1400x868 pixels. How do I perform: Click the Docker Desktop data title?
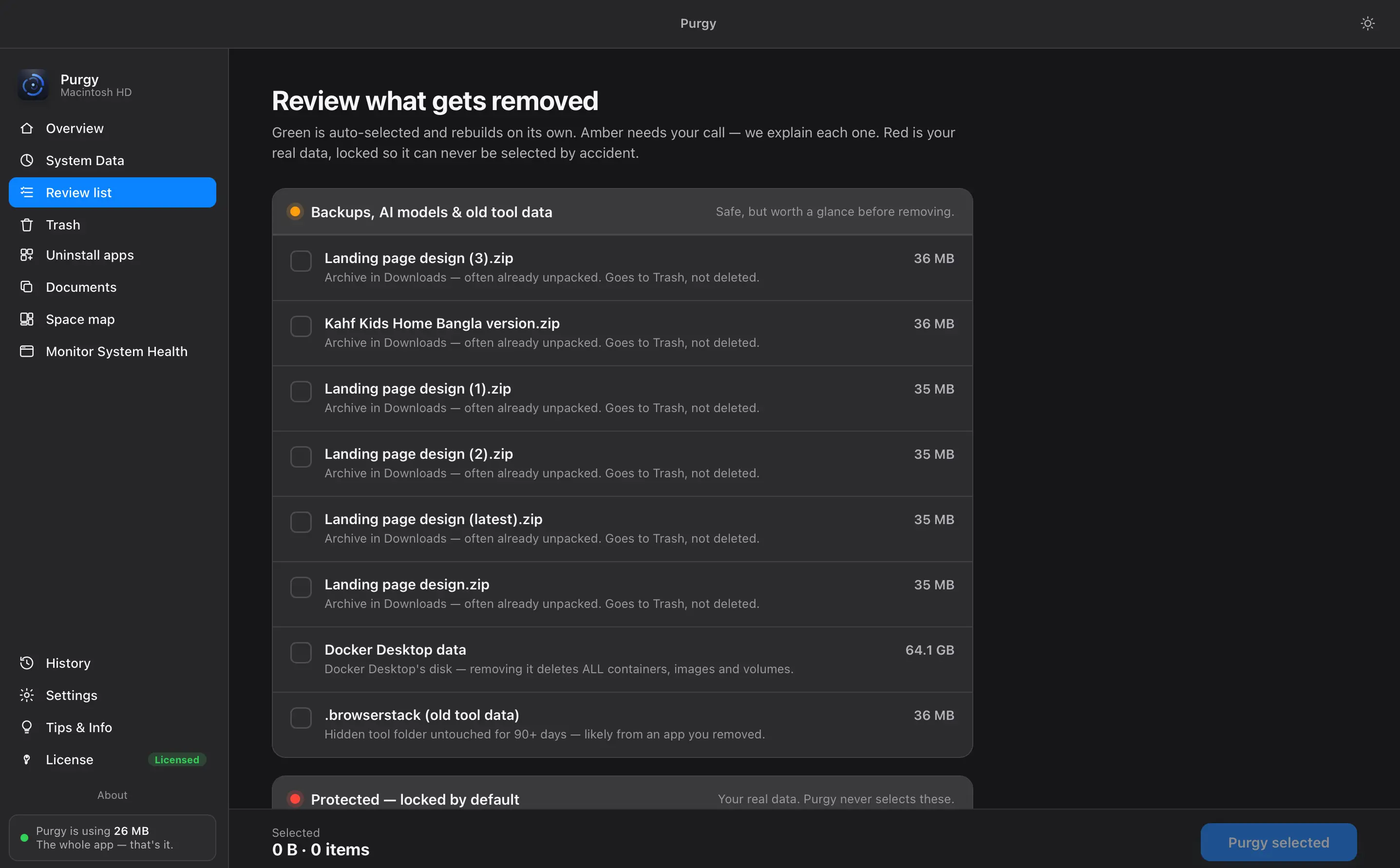tap(395, 649)
